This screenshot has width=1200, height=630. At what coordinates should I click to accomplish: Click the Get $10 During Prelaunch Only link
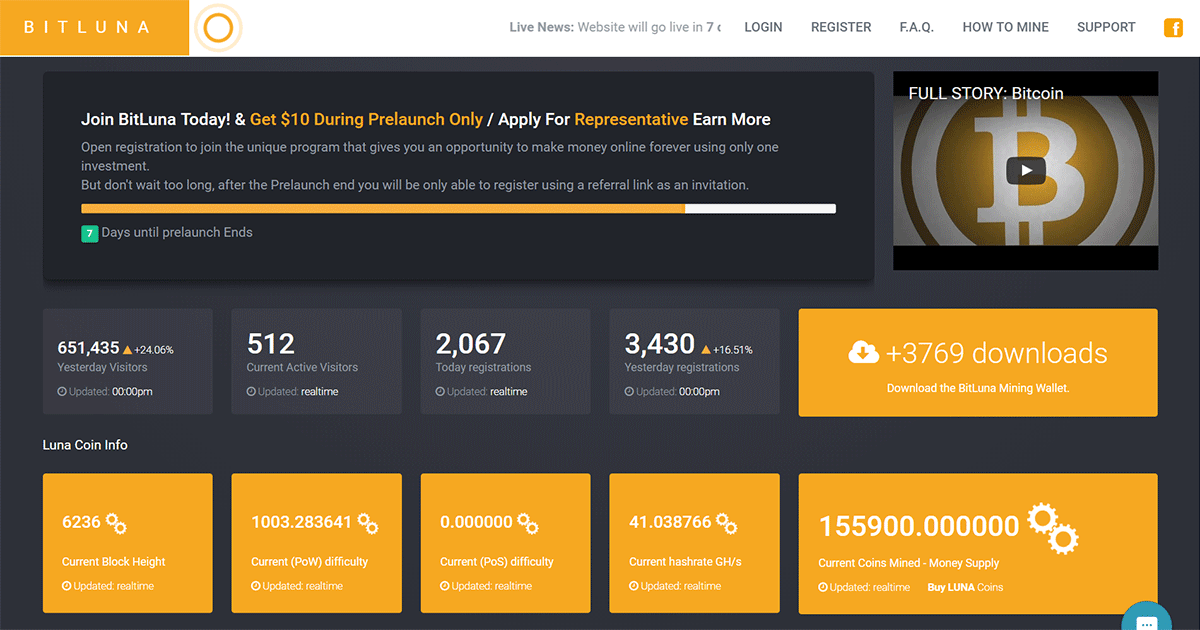[366, 119]
